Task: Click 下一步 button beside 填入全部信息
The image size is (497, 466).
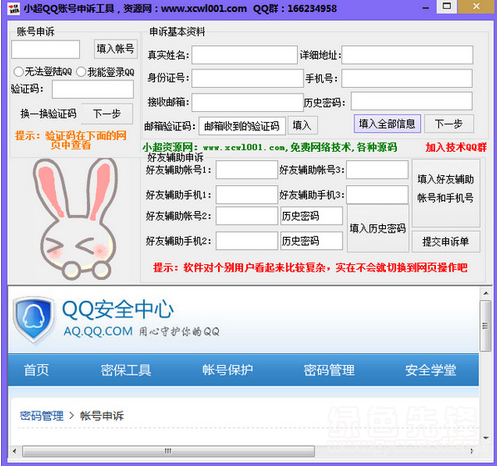Action: pos(449,124)
